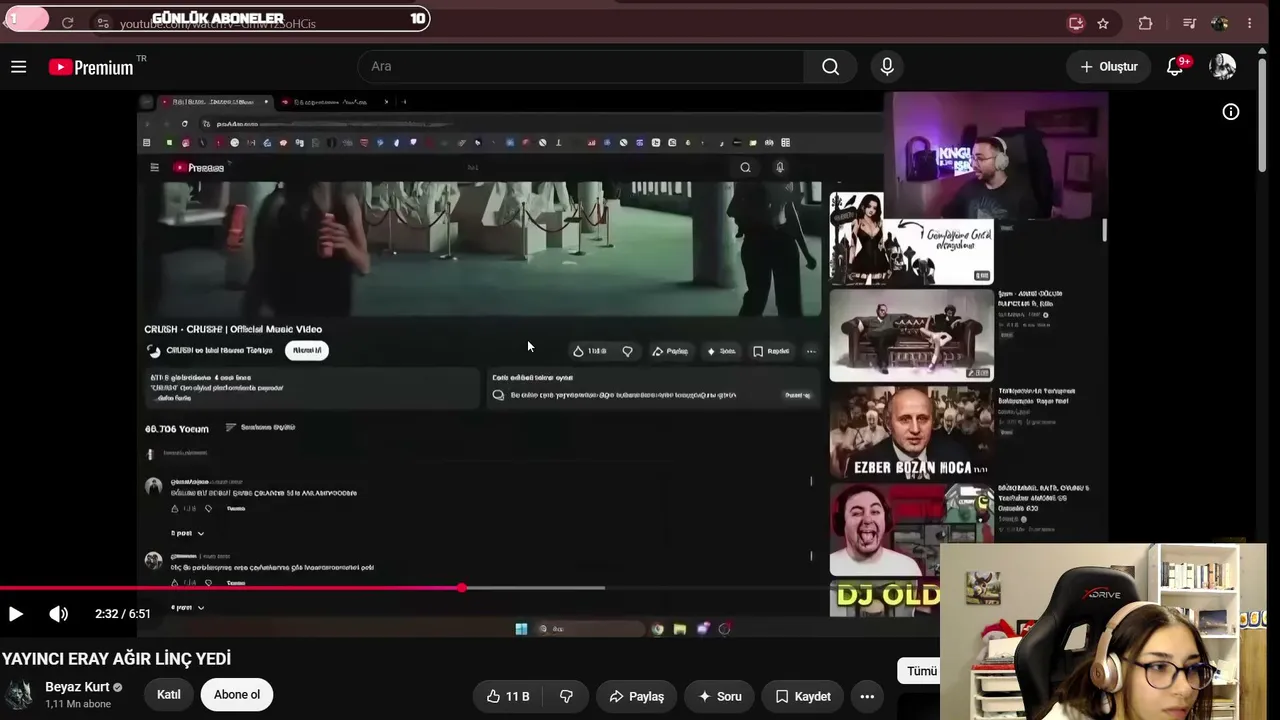Click the CRUSH Official Music Video title in the video
The height and width of the screenshot is (720, 1280).
[233, 329]
